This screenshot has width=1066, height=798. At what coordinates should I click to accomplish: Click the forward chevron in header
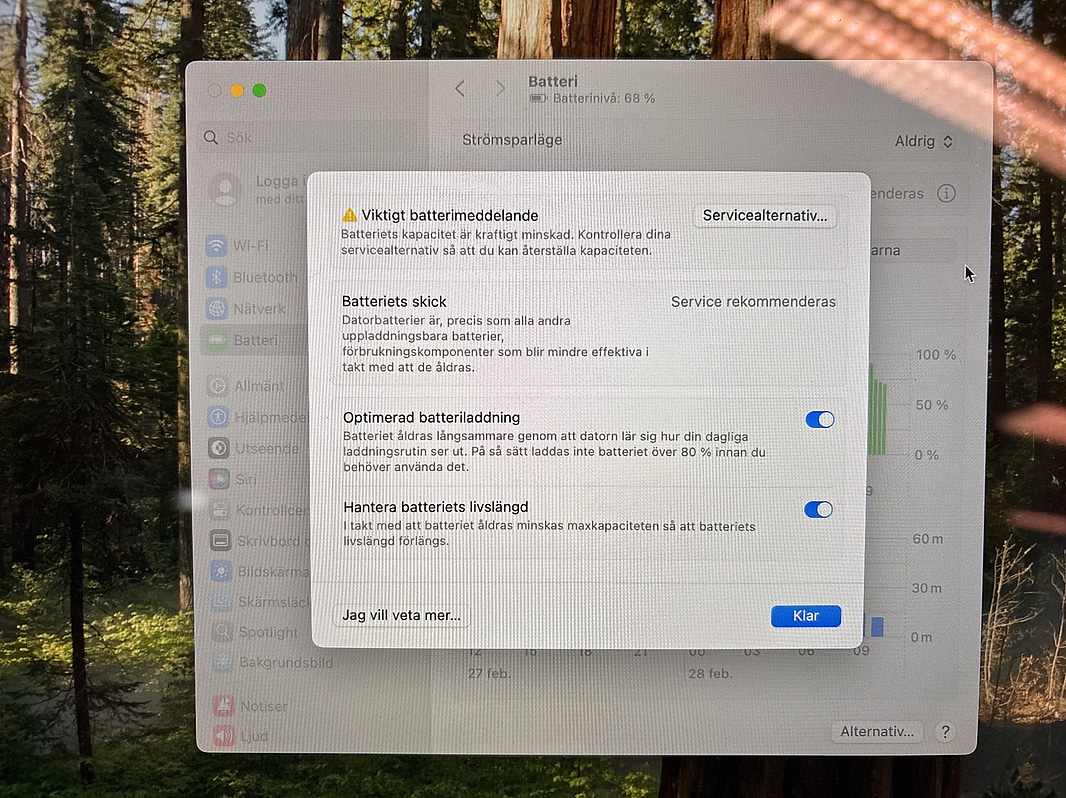click(500, 89)
